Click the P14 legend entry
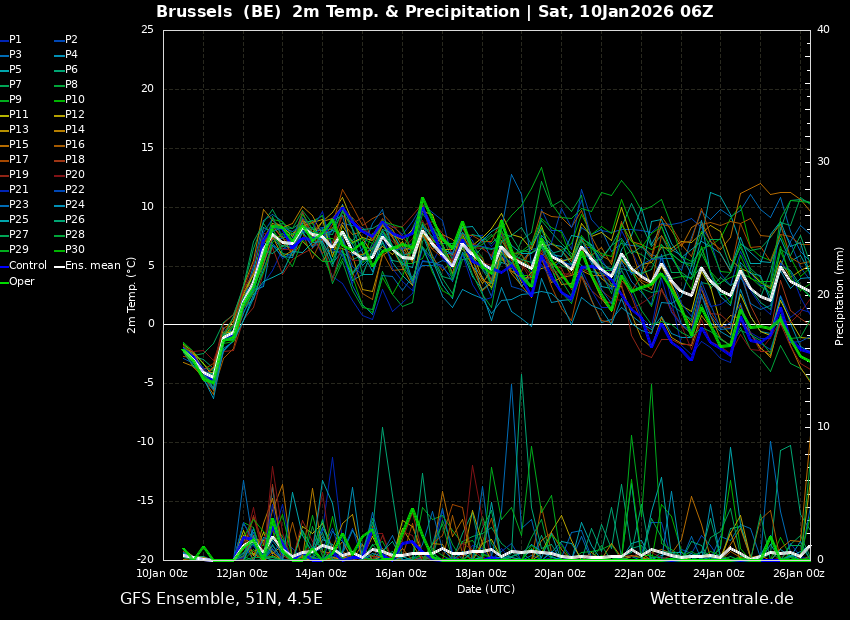 74,130
